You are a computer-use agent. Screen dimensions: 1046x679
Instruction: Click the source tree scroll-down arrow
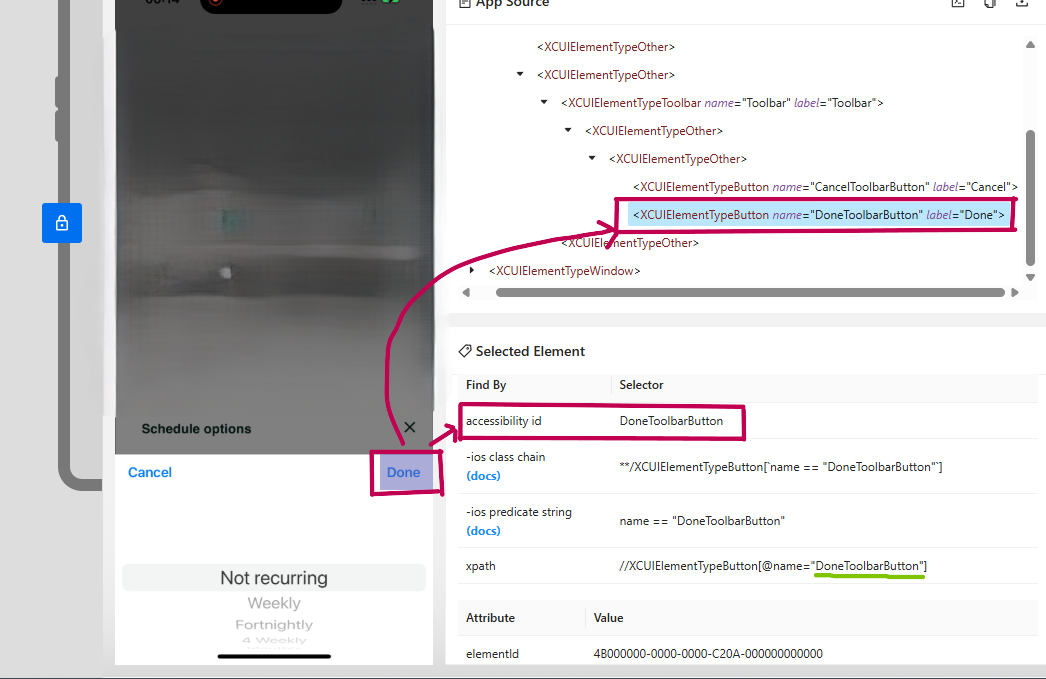point(1031,277)
